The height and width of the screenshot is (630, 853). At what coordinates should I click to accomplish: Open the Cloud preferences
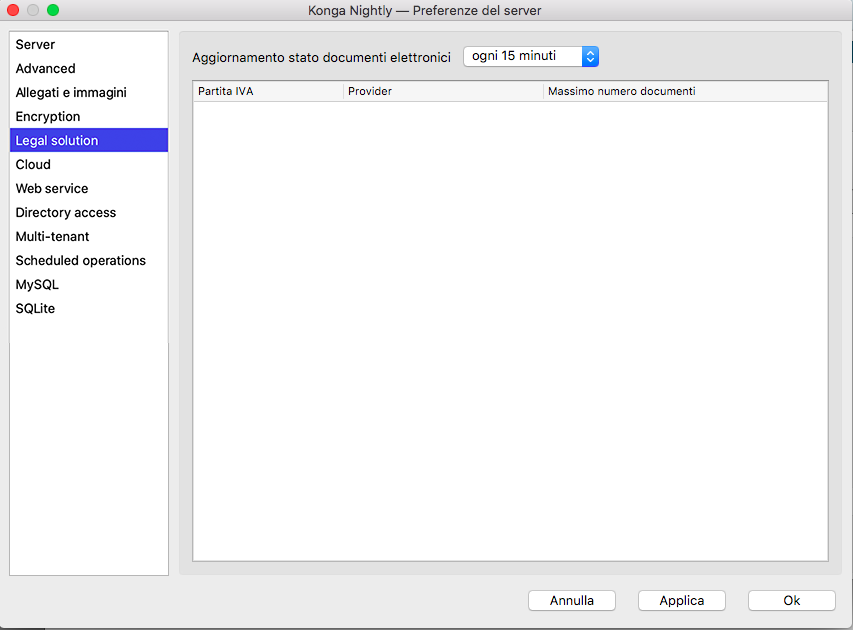tap(33, 165)
